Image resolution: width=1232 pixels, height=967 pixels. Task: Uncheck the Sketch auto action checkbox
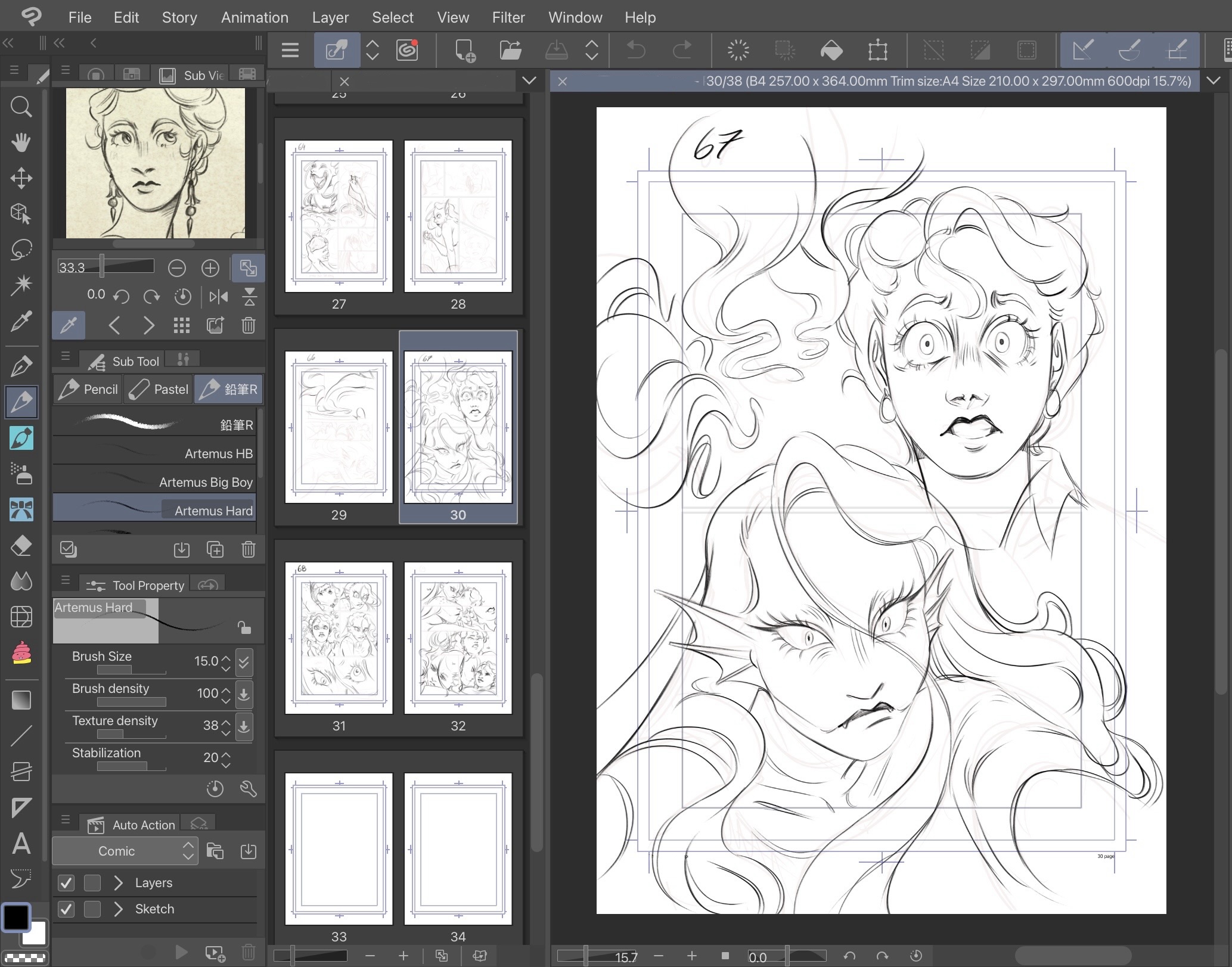coord(66,909)
